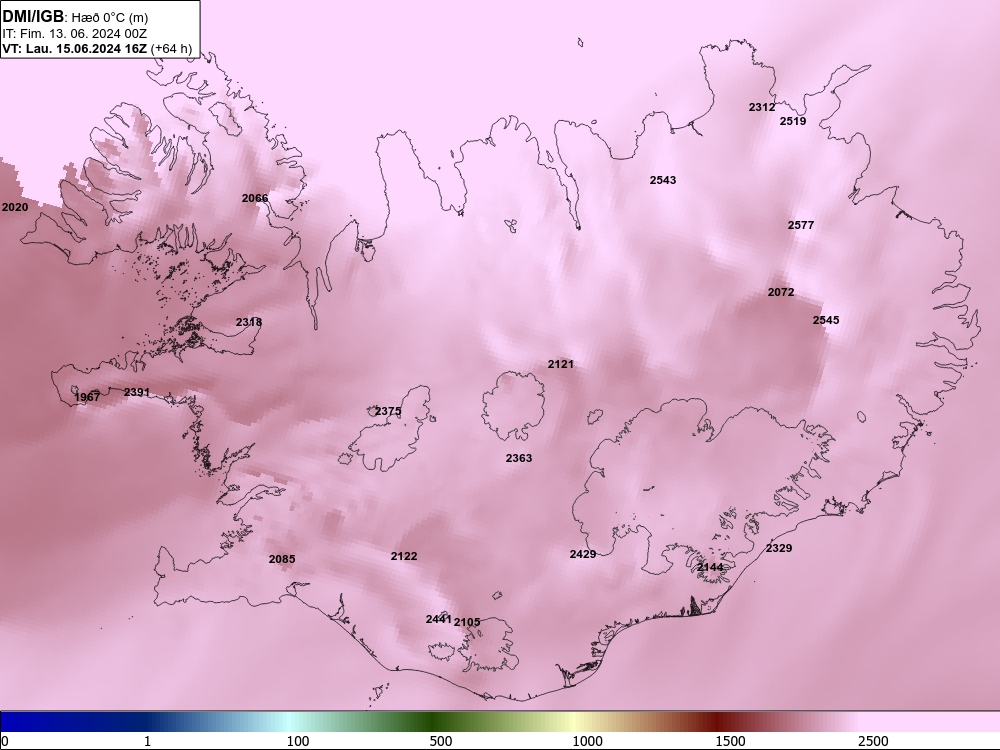Click the 2144 value on the map

click(710, 567)
